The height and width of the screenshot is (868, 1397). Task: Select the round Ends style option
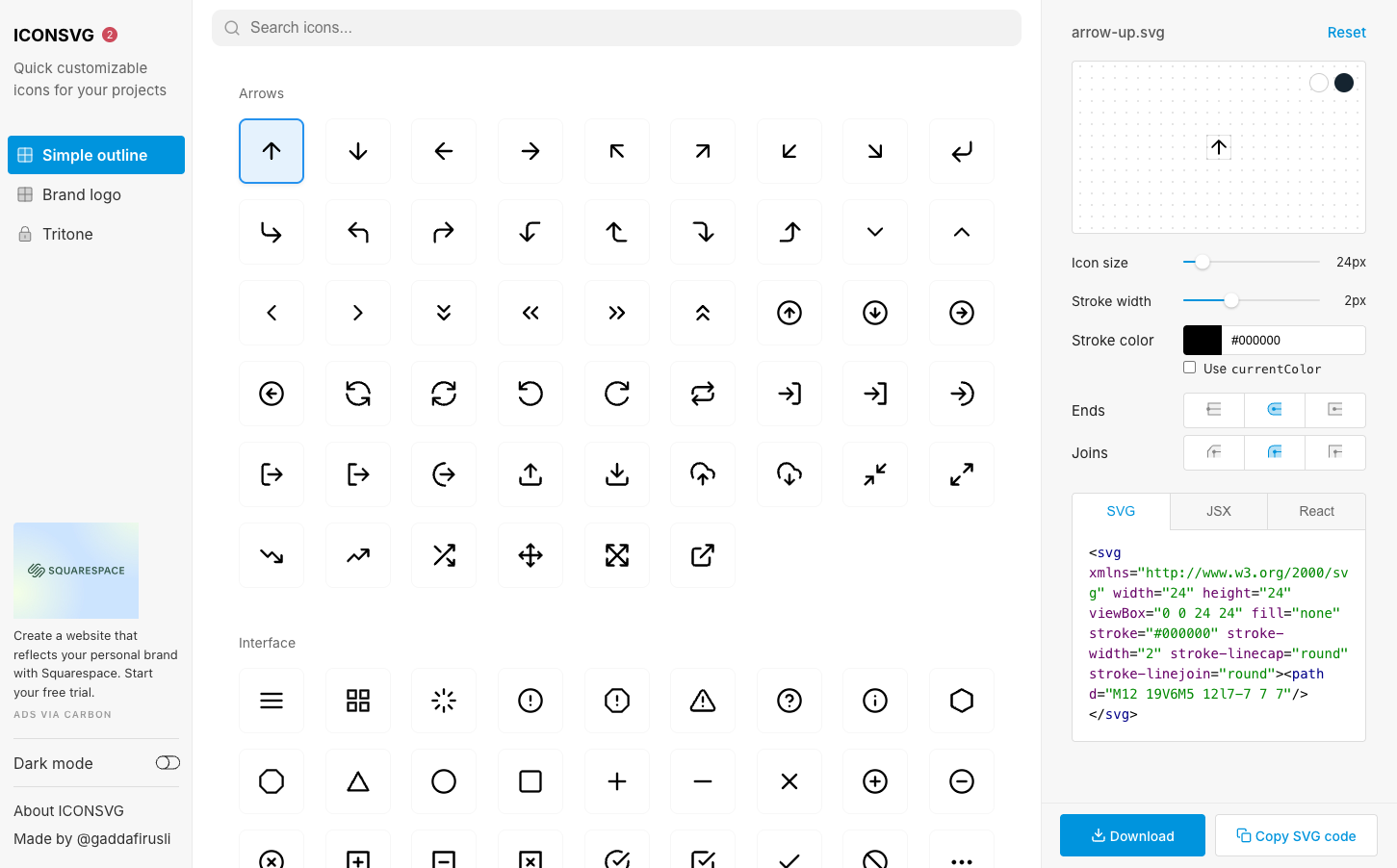1274,410
